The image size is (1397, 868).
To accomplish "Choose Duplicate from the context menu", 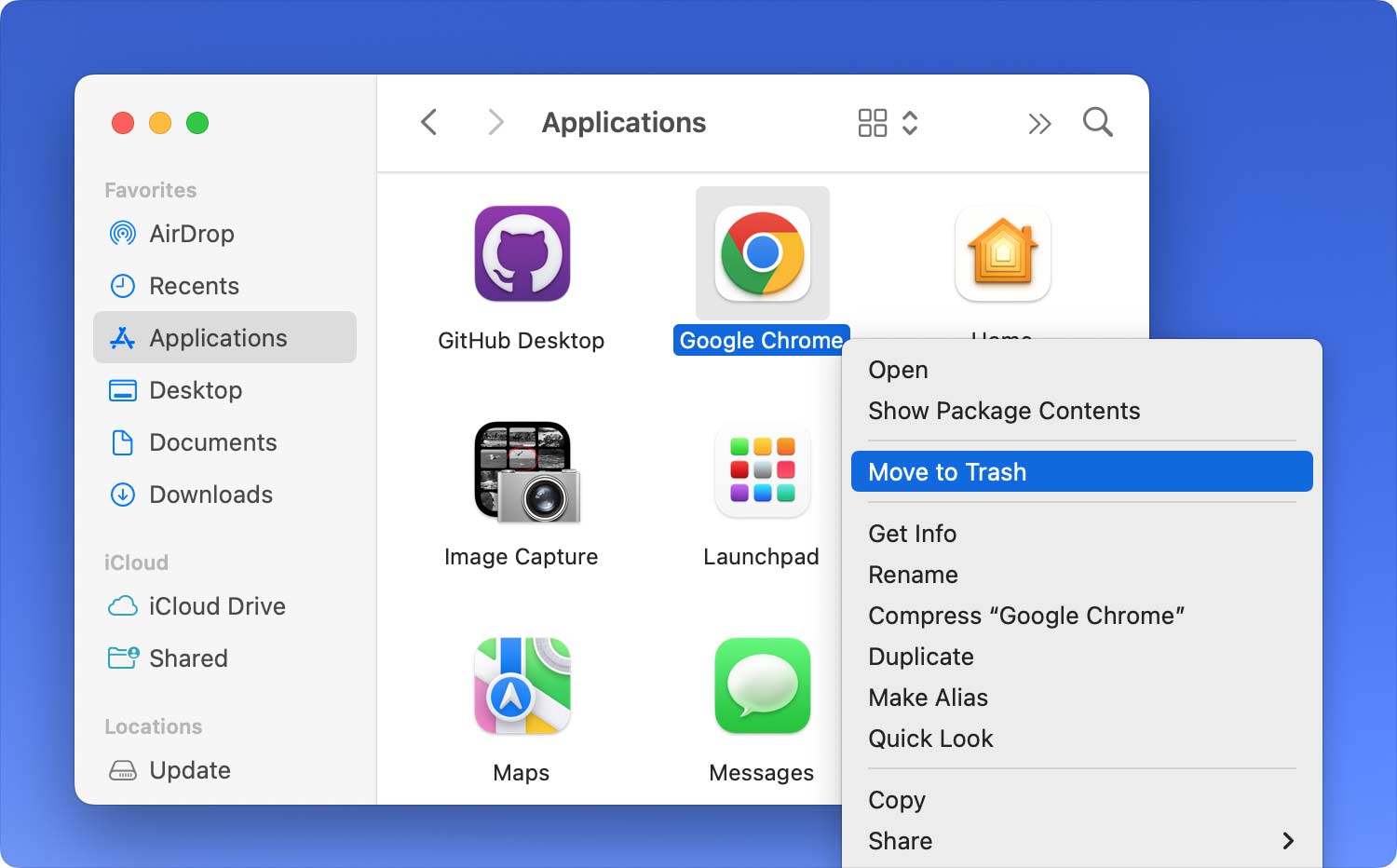I will pyautogui.click(x=1082, y=657).
